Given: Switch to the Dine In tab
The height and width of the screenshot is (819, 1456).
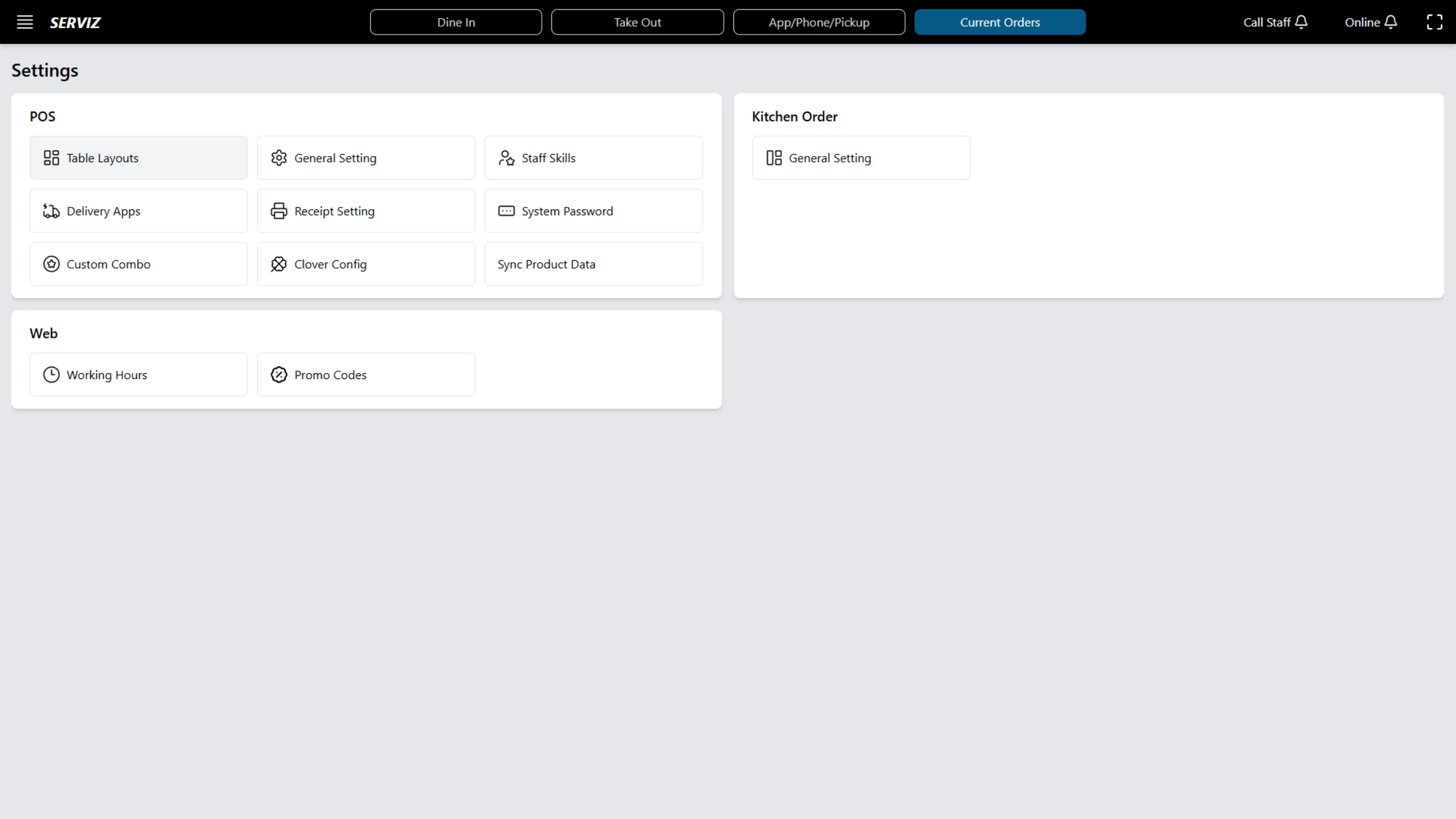Looking at the screenshot, I should (x=456, y=22).
